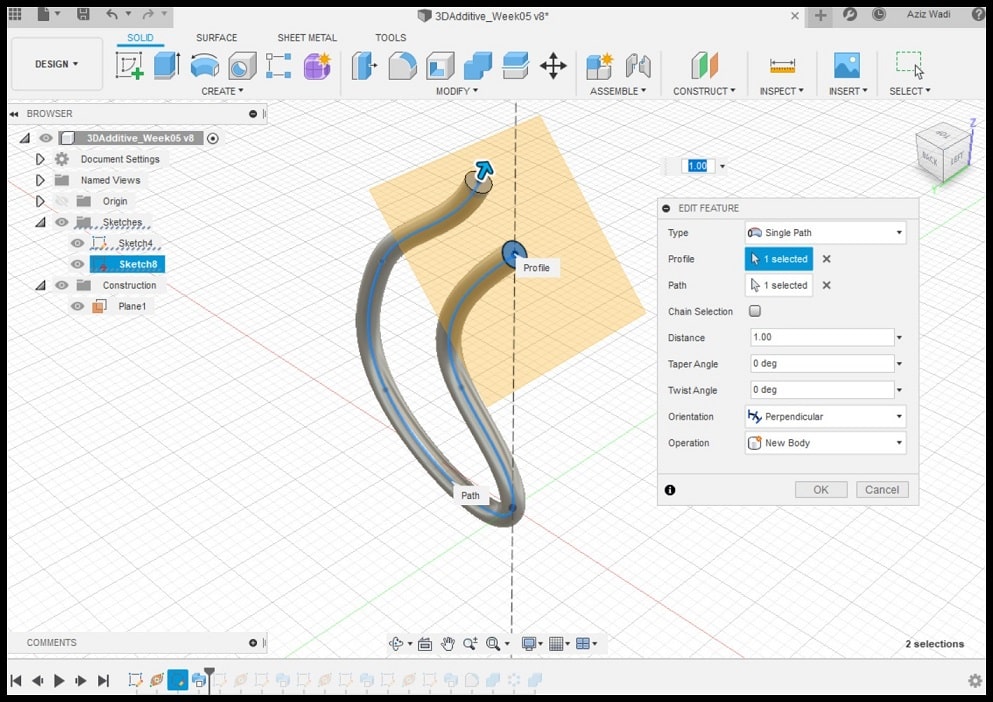This screenshot has height=702, width=993.
Task: Select the Extrude tool in Create
Action: click(166, 66)
